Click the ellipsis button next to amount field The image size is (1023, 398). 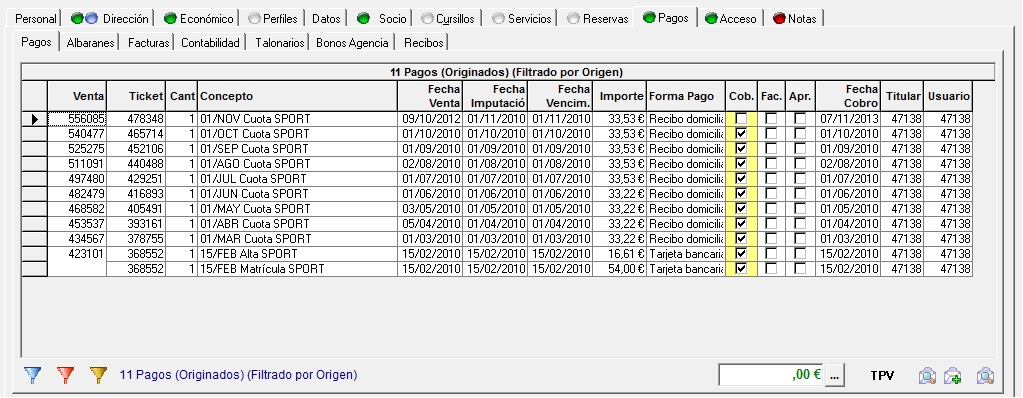pos(835,375)
